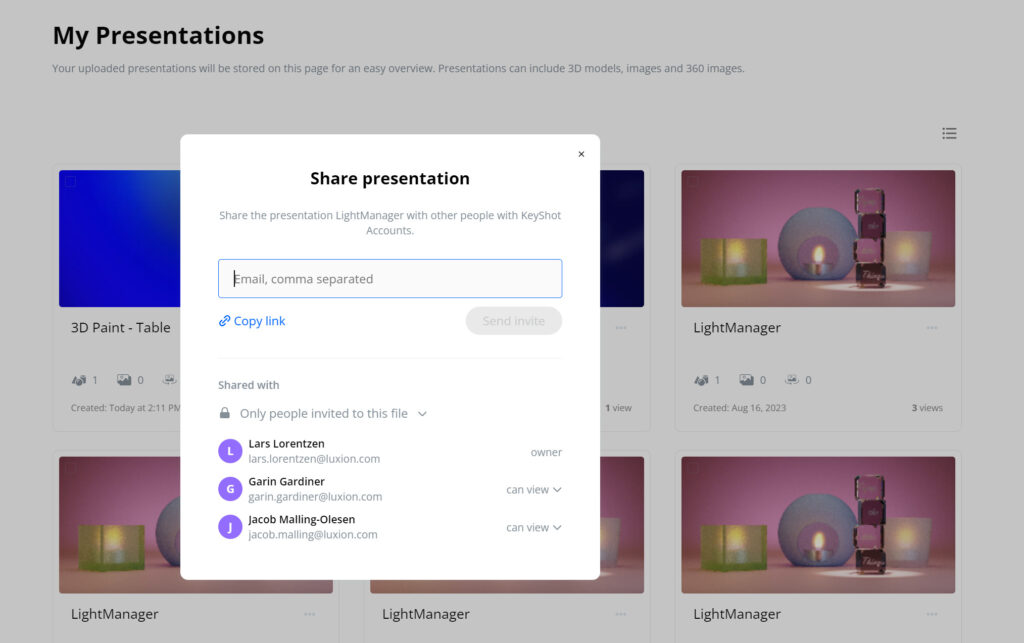Image resolution: width=1024 pixels, height=643 pixels.
Task: Open the options menu on LightManager card
Action: point(933,327)
